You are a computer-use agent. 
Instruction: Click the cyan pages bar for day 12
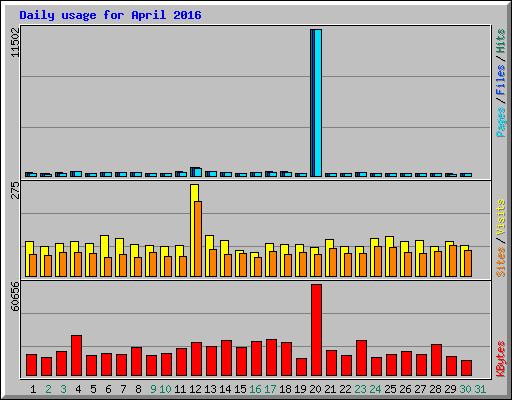[198, 172]
